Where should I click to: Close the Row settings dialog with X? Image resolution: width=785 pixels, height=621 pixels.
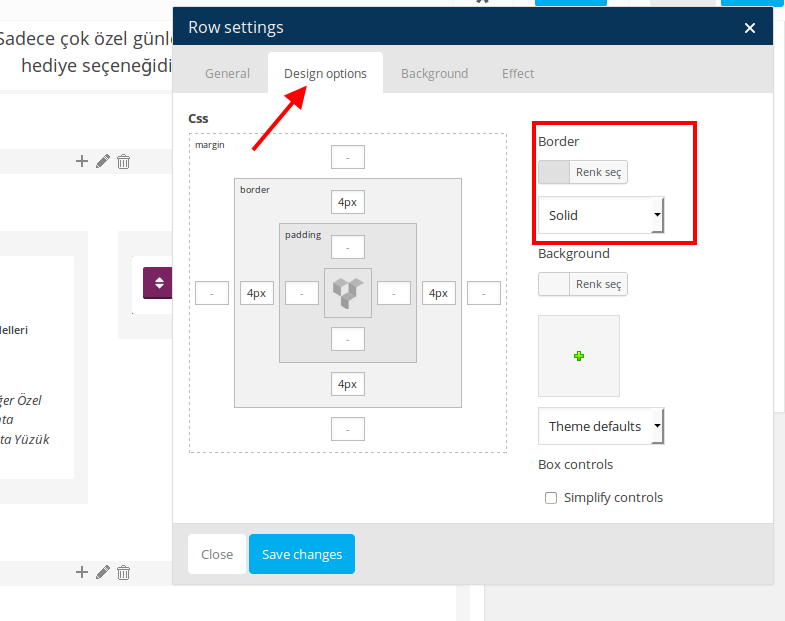point(749,28)
